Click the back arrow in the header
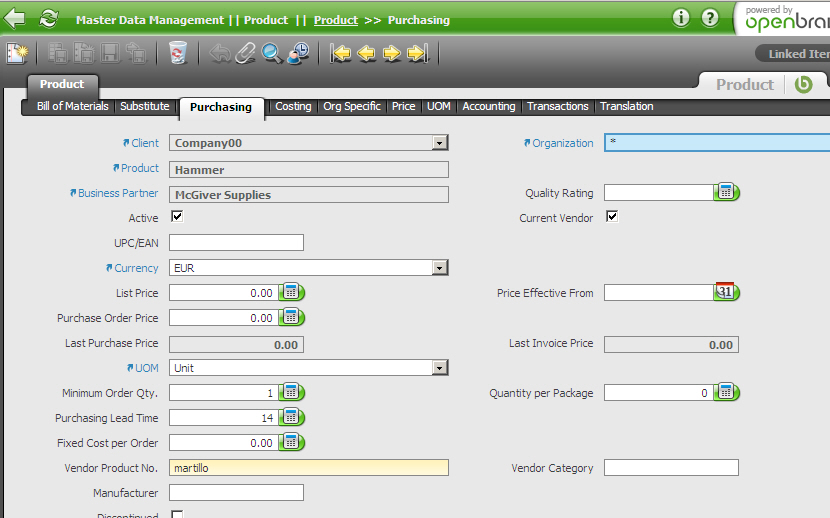Image resolution: width=830 pixels, height=518 pixels. coord(15,19)
